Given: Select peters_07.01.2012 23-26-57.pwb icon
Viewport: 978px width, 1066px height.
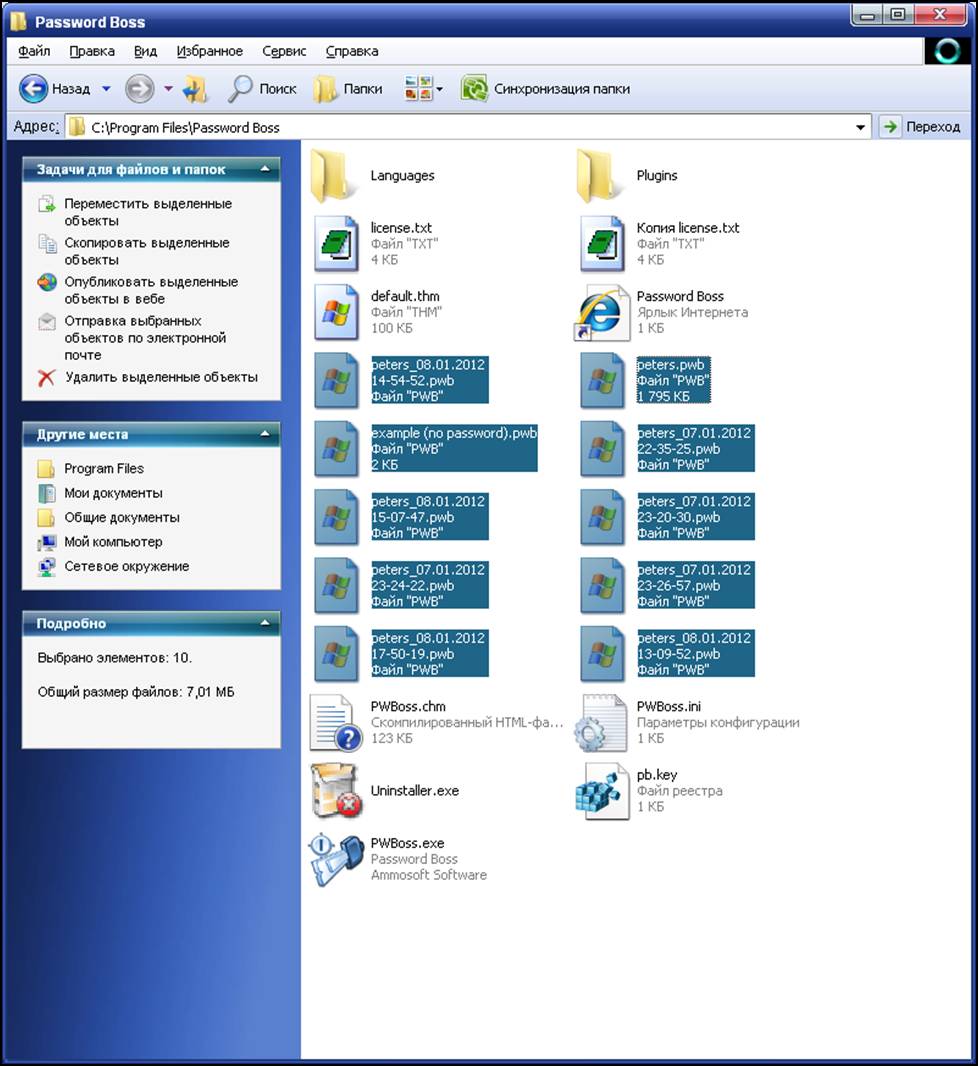Looking at the screenshot, I should click(x=602, y=586).
